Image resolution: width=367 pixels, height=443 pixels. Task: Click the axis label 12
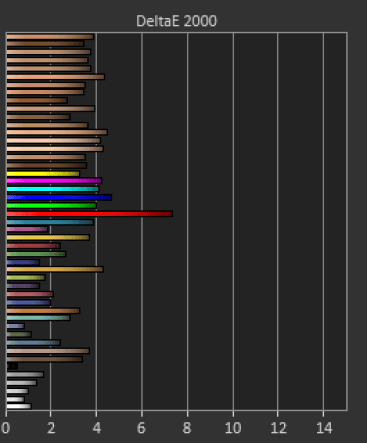click(x=278, y=428)
